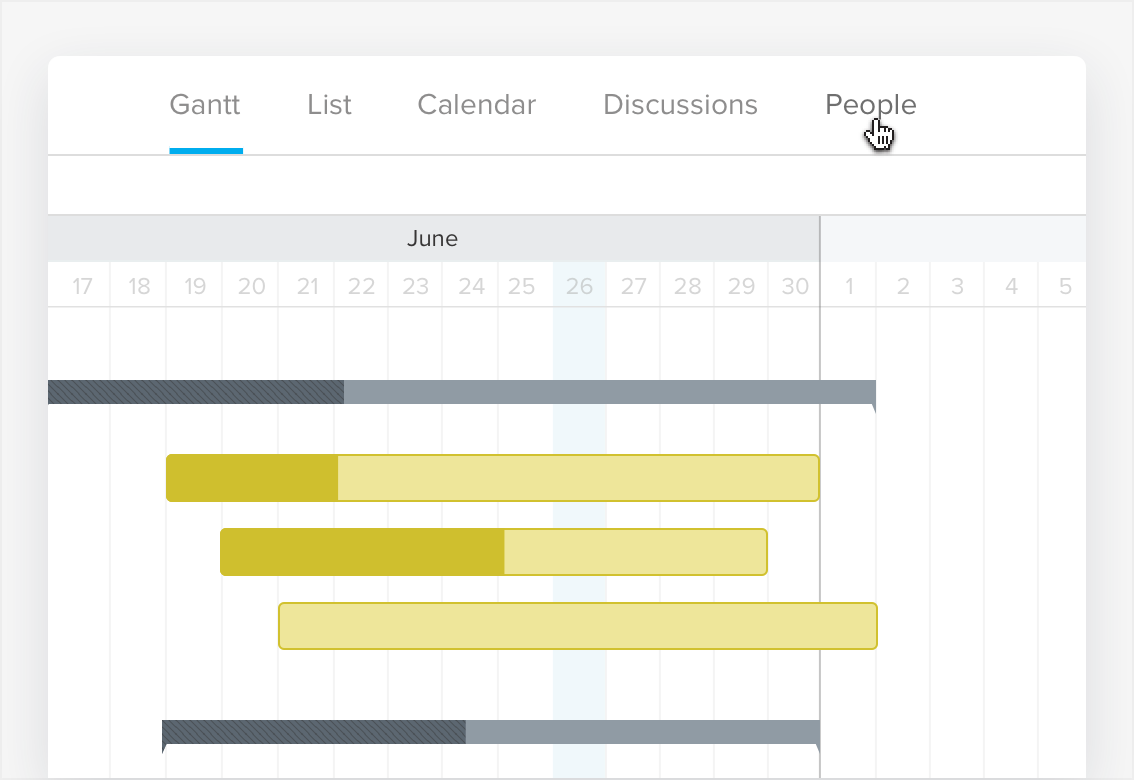The width and height of the screenshot is (1134, 780).
Task: Click the June month header
Action: coord(433,238)
